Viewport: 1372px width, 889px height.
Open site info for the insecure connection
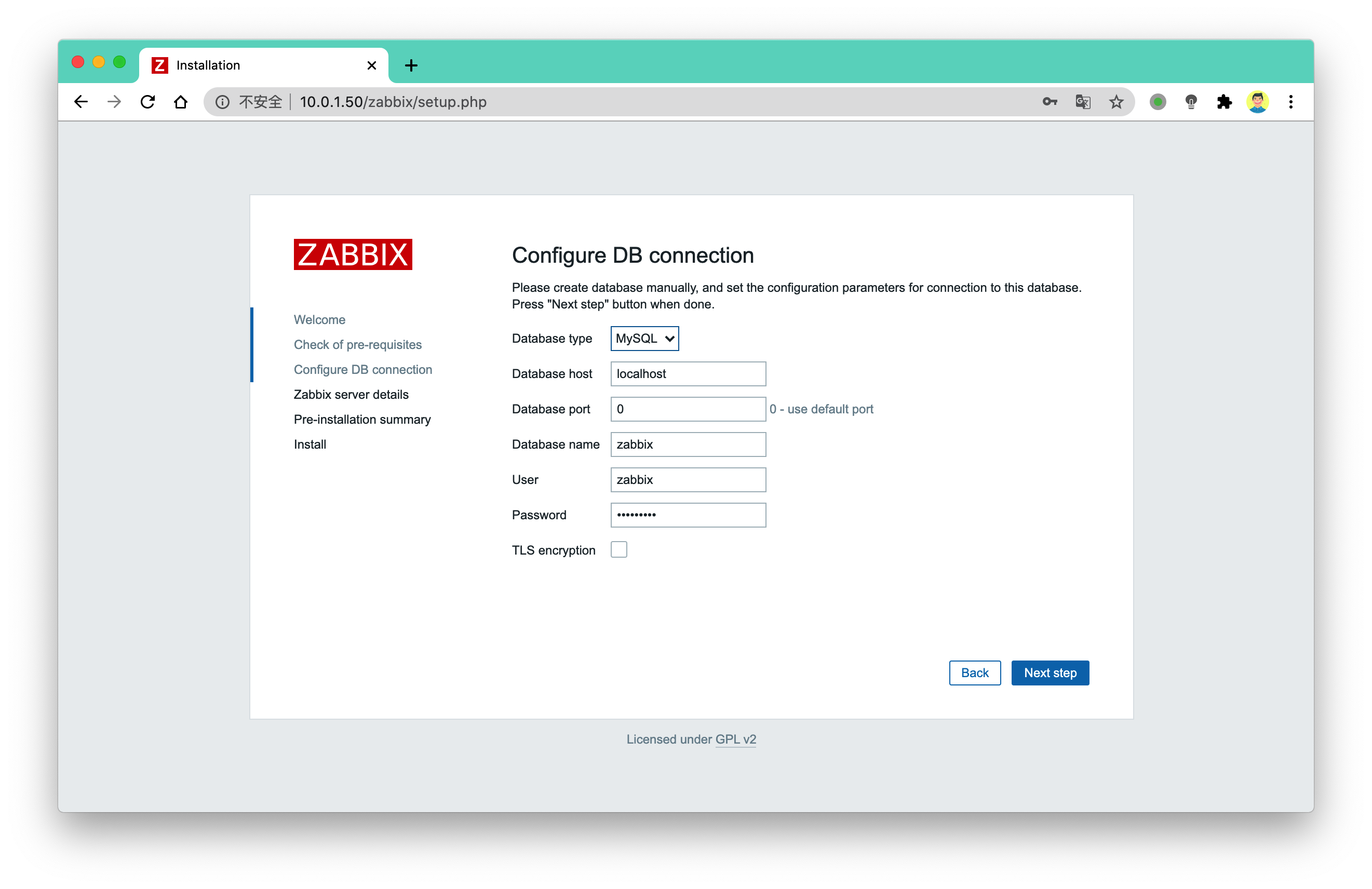222,102
